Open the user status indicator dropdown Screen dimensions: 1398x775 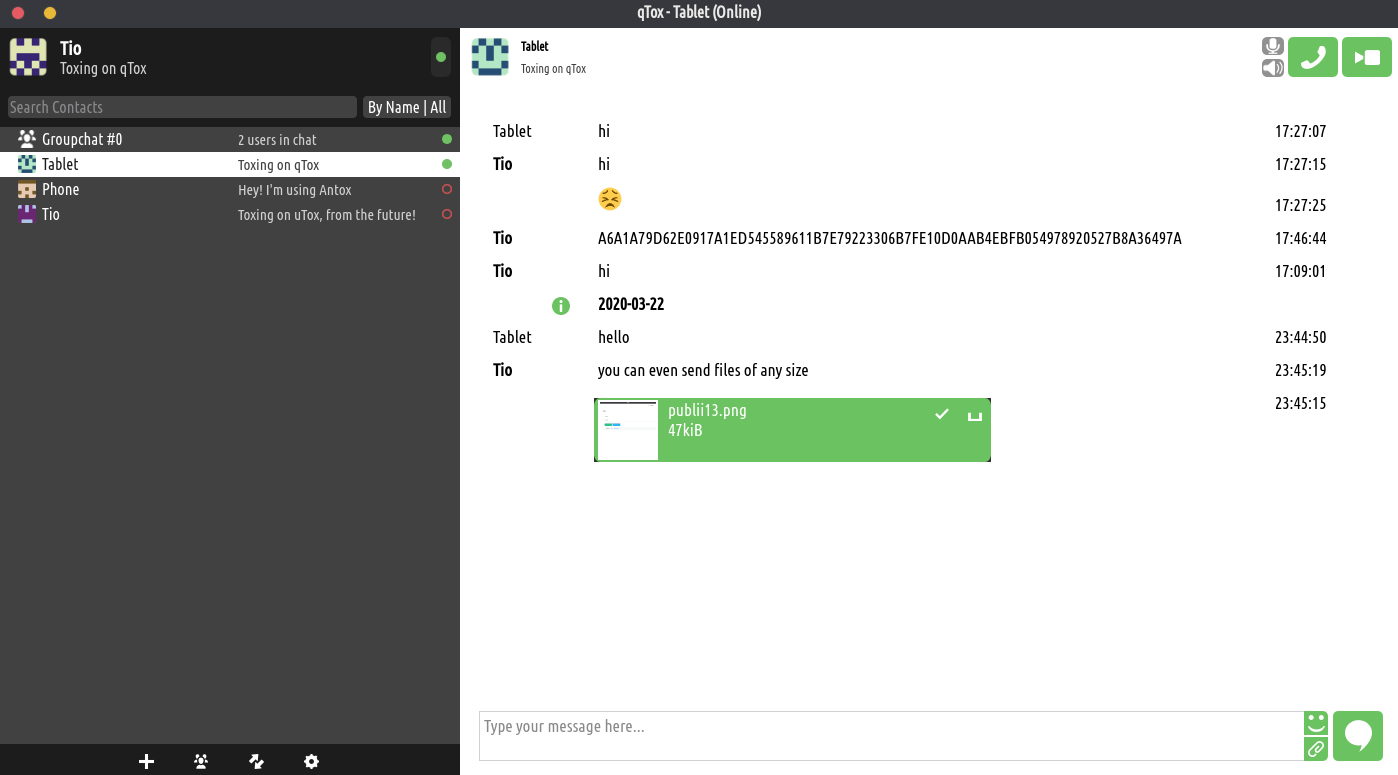[441, 57]
